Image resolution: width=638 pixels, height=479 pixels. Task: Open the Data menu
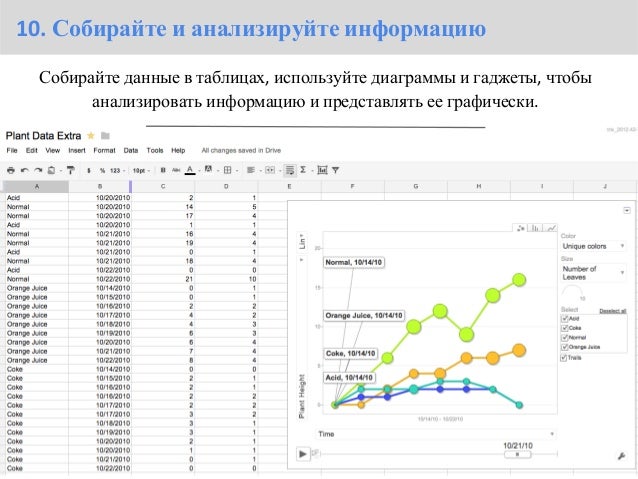click(x=131, y=150)
